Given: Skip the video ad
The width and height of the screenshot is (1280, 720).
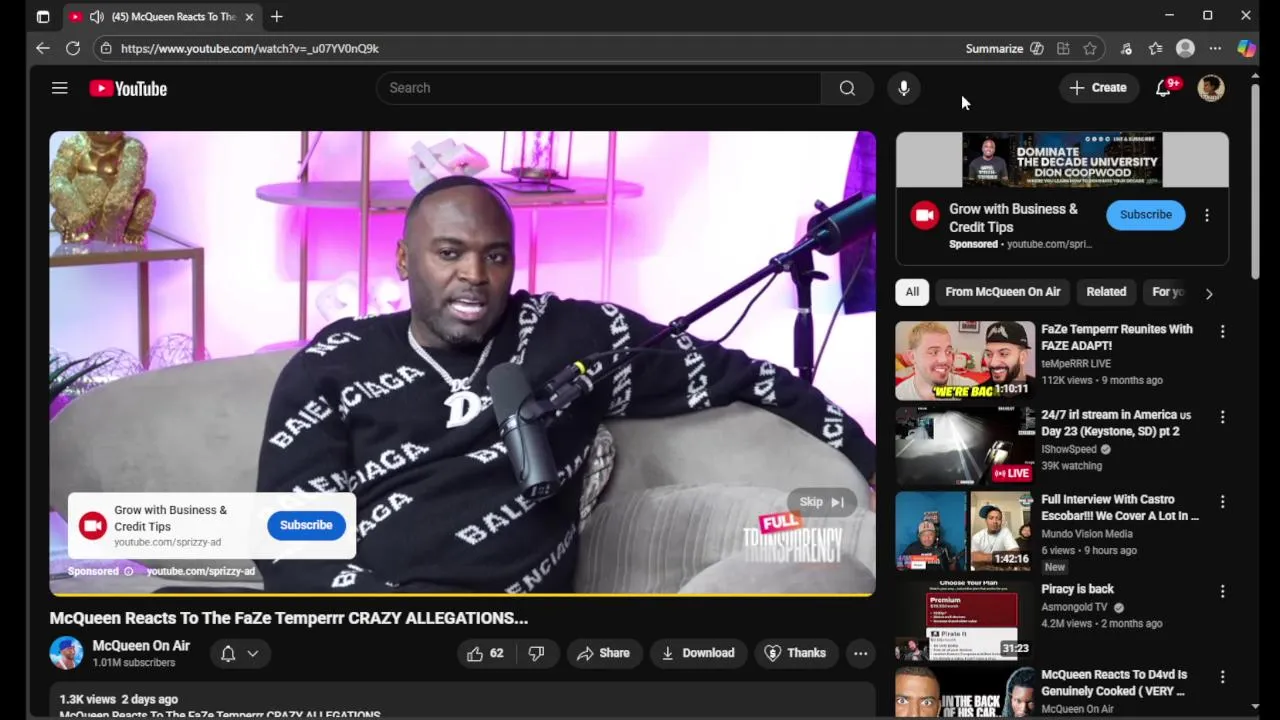Looking at the screenshot, I should pos(822,502).
